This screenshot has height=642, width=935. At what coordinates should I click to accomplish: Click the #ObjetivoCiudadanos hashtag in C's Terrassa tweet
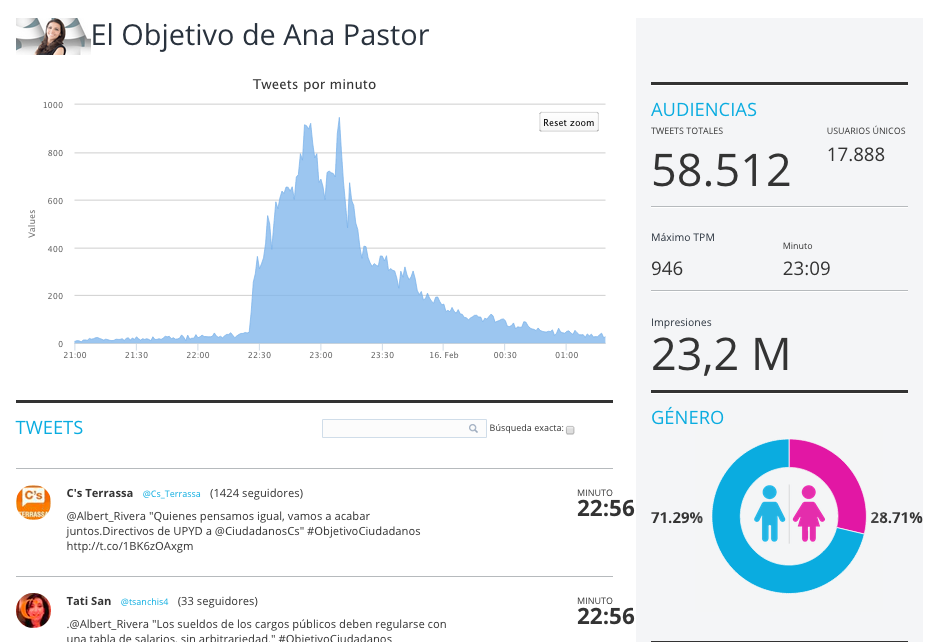click(364, 531)
